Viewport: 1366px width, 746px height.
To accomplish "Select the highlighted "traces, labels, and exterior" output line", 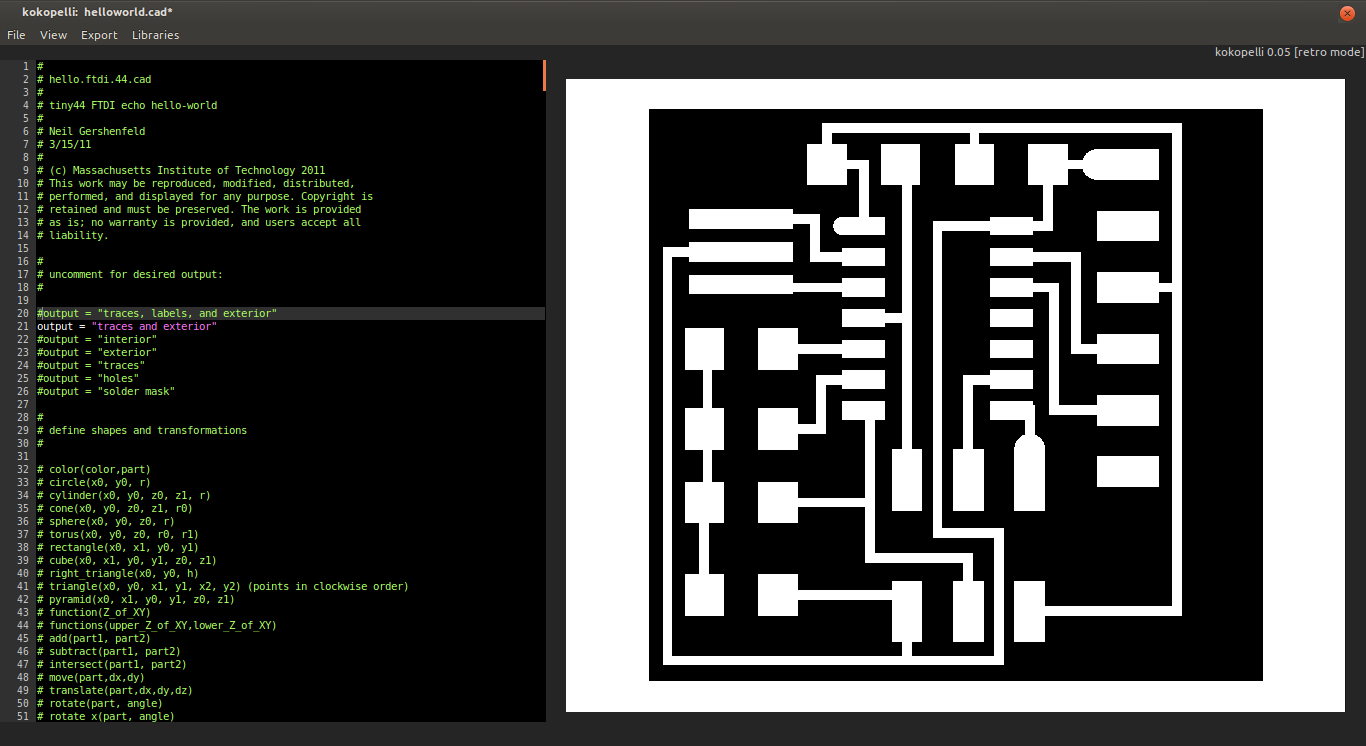I will point(157,313).
